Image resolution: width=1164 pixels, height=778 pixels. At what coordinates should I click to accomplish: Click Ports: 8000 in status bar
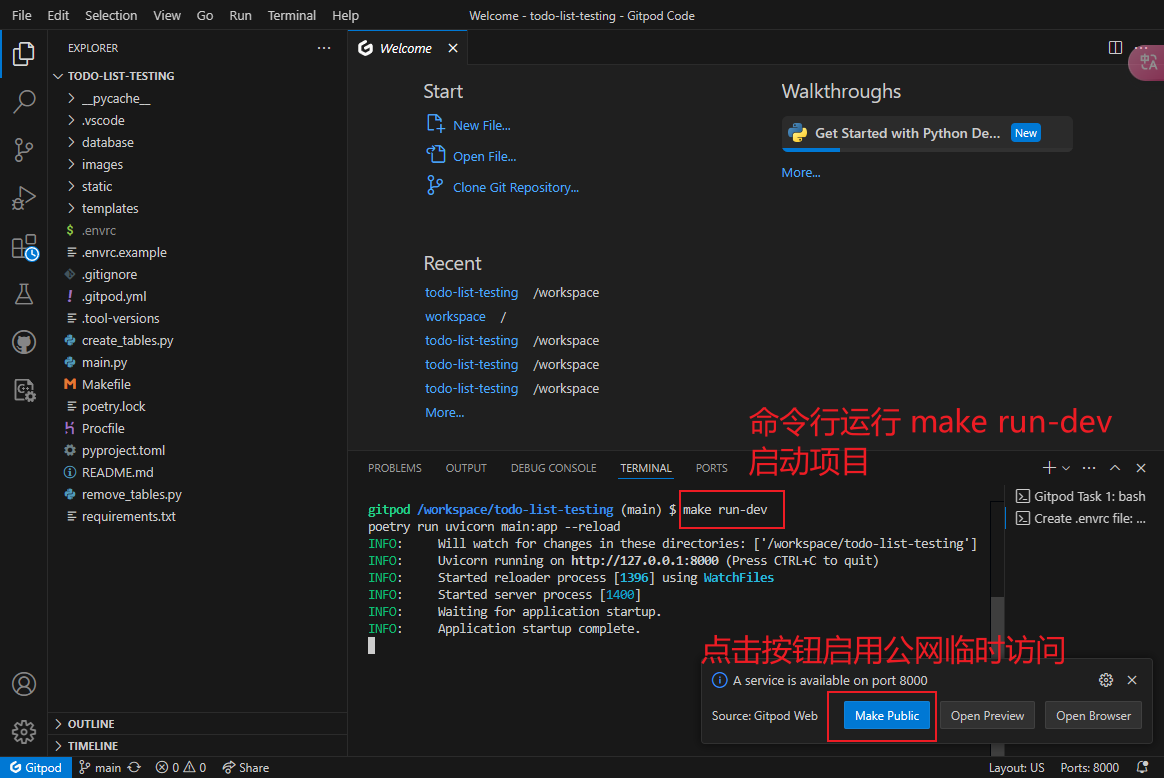point(1089,768)
